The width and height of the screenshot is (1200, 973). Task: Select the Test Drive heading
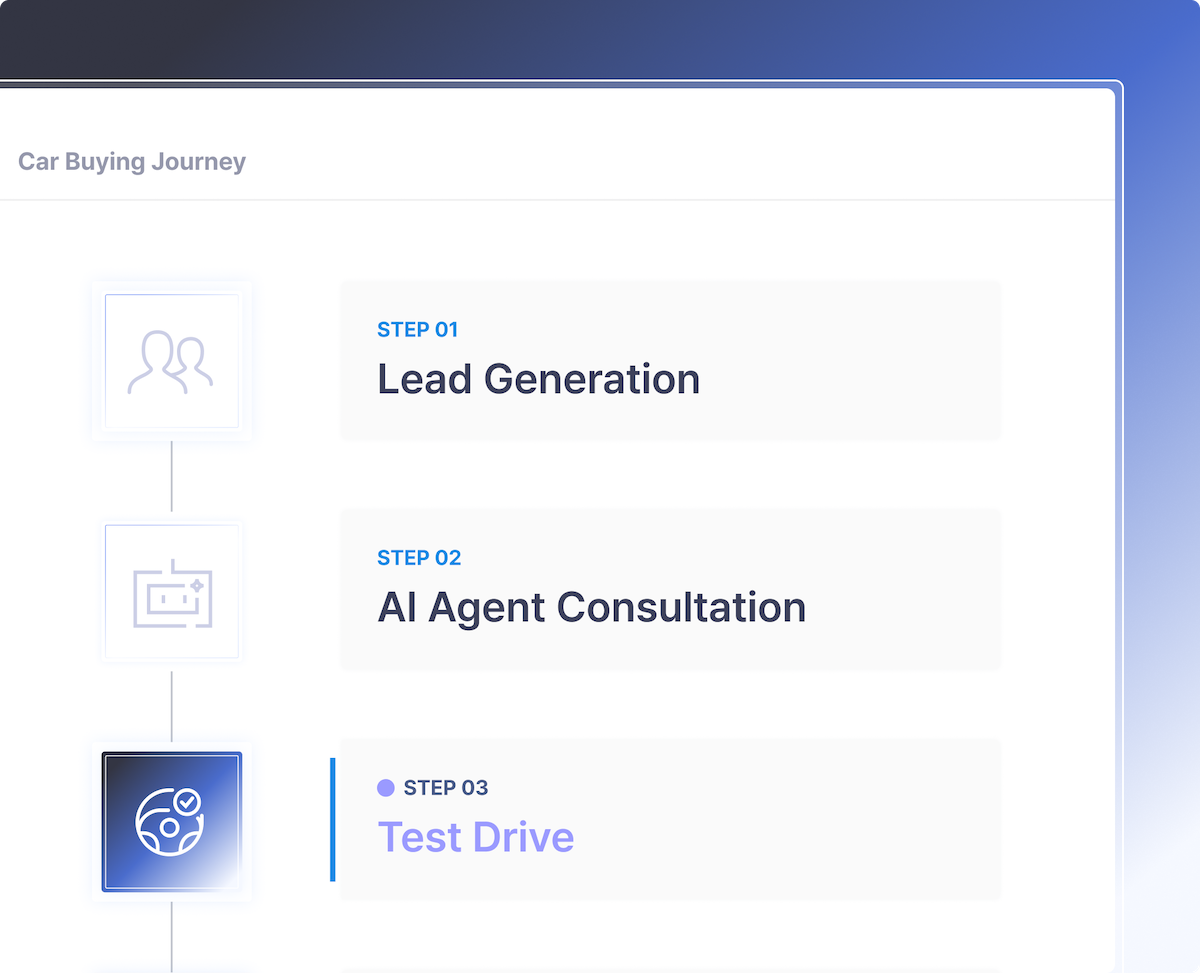(475, 837)
